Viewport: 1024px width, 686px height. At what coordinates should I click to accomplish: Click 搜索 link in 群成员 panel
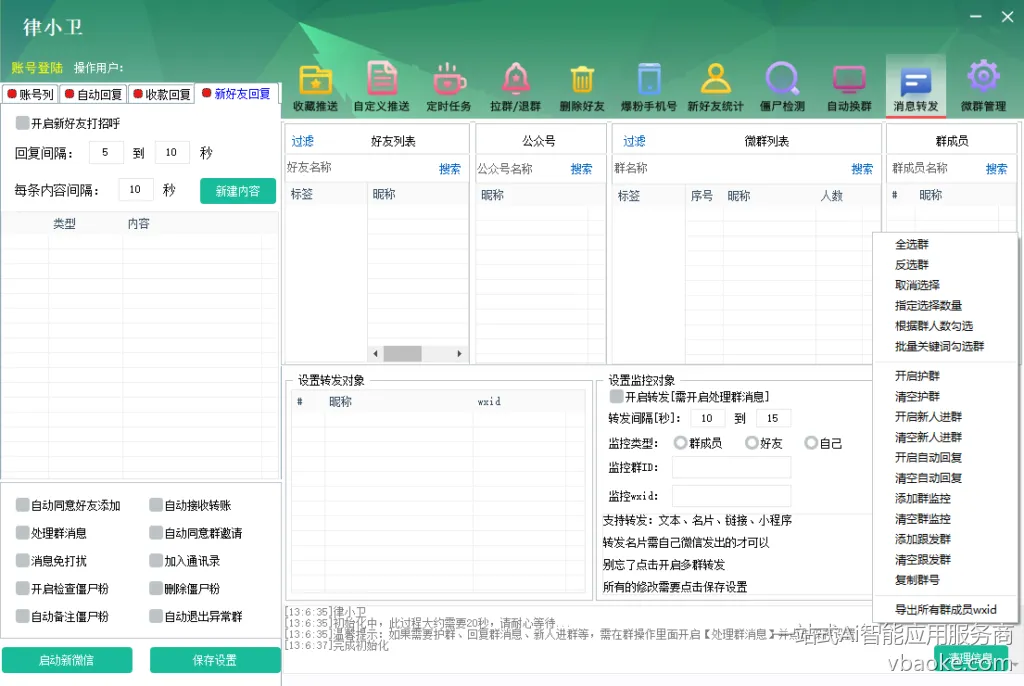click(x=996, y=169)
